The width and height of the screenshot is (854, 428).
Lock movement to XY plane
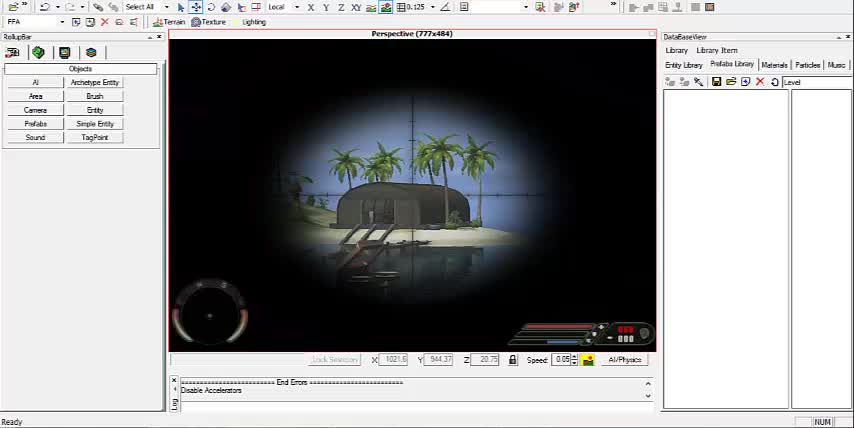[x=356, y=7]
